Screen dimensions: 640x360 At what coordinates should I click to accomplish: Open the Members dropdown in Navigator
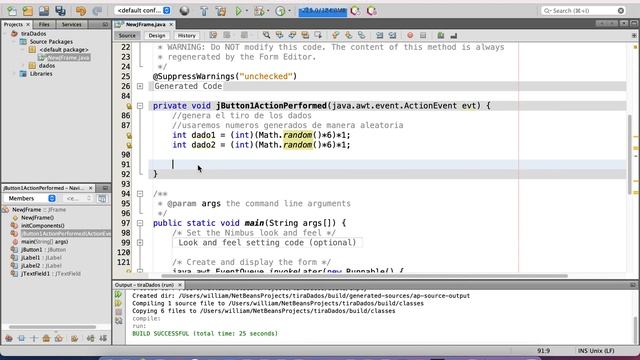(30, 198)
